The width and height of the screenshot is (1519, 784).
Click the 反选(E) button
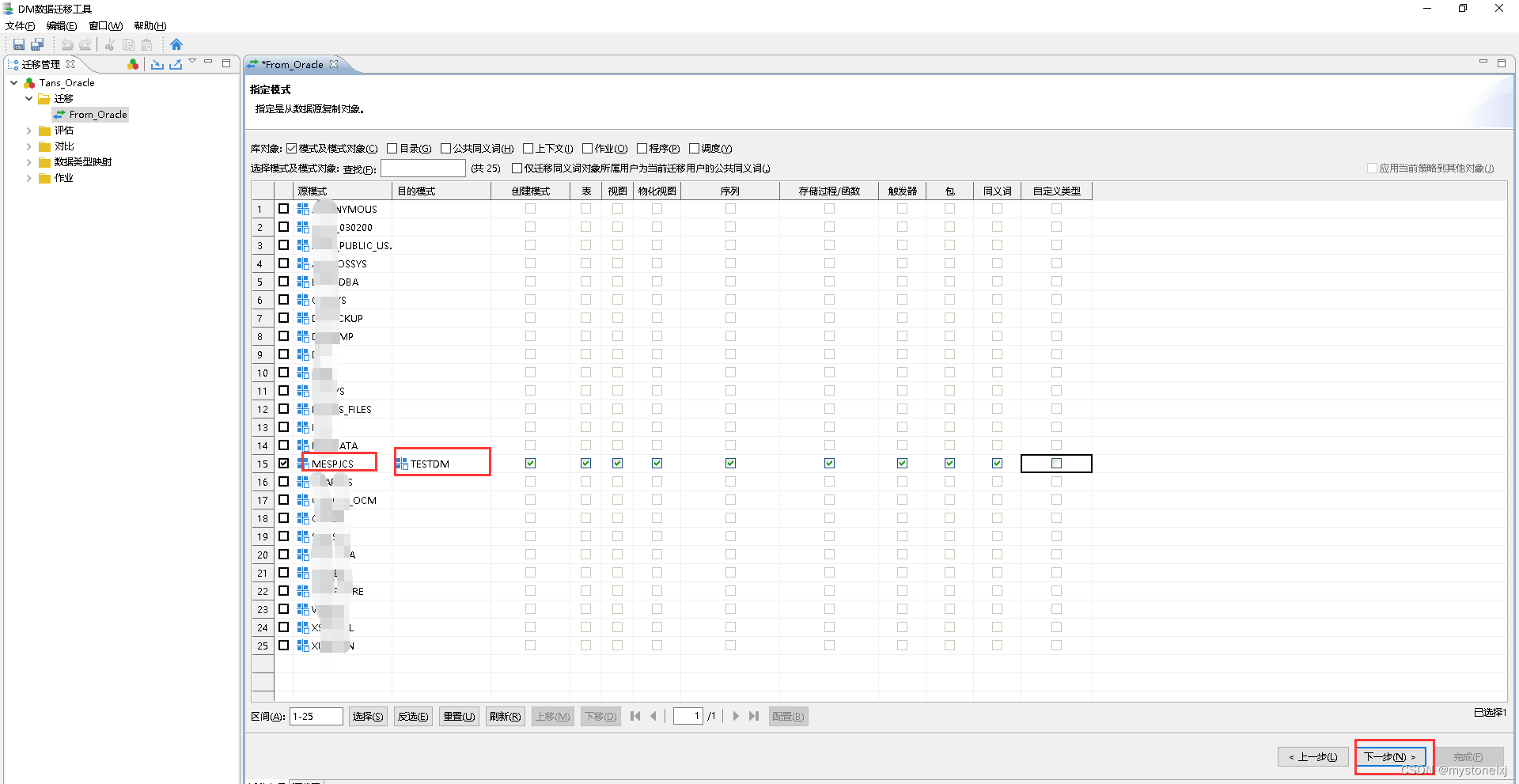click(413, 716)
